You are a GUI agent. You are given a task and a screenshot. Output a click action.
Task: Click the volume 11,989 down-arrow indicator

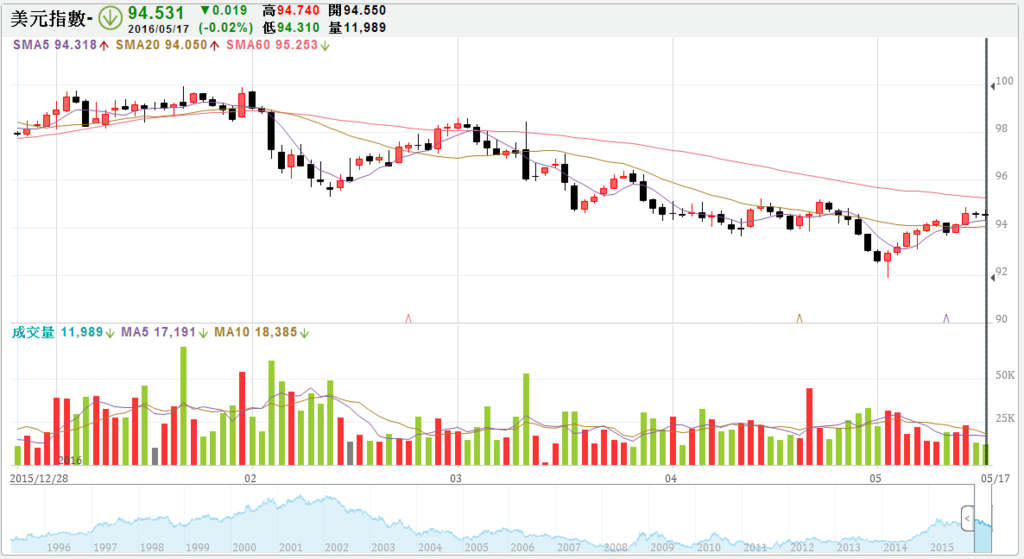(x=110, y=333)
